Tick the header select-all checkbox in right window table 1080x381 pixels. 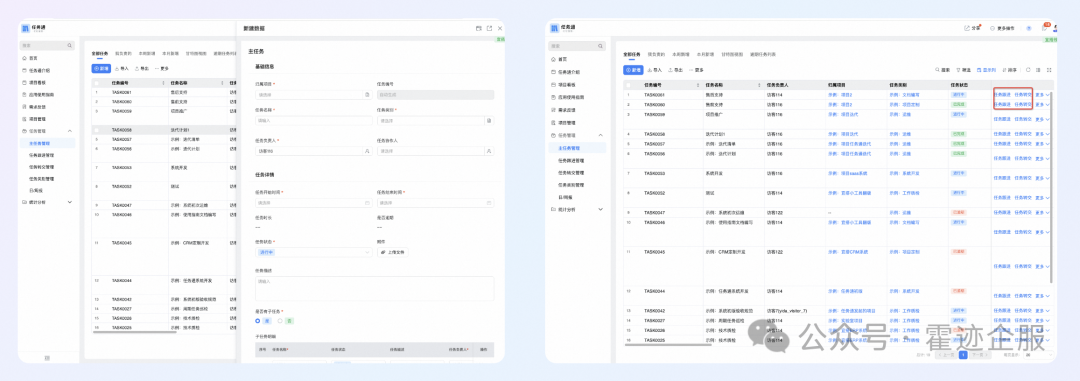628,84
